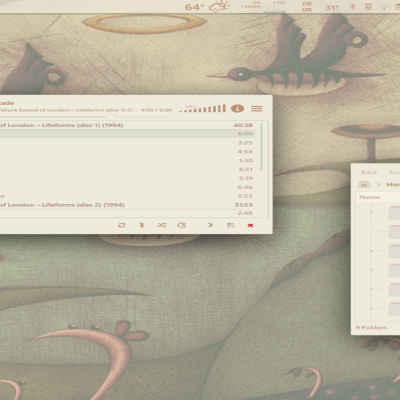The width and height of the screenshot is (400, 400).
Task: Expand the fourth folder row in file manager
Action: (371, 270)
